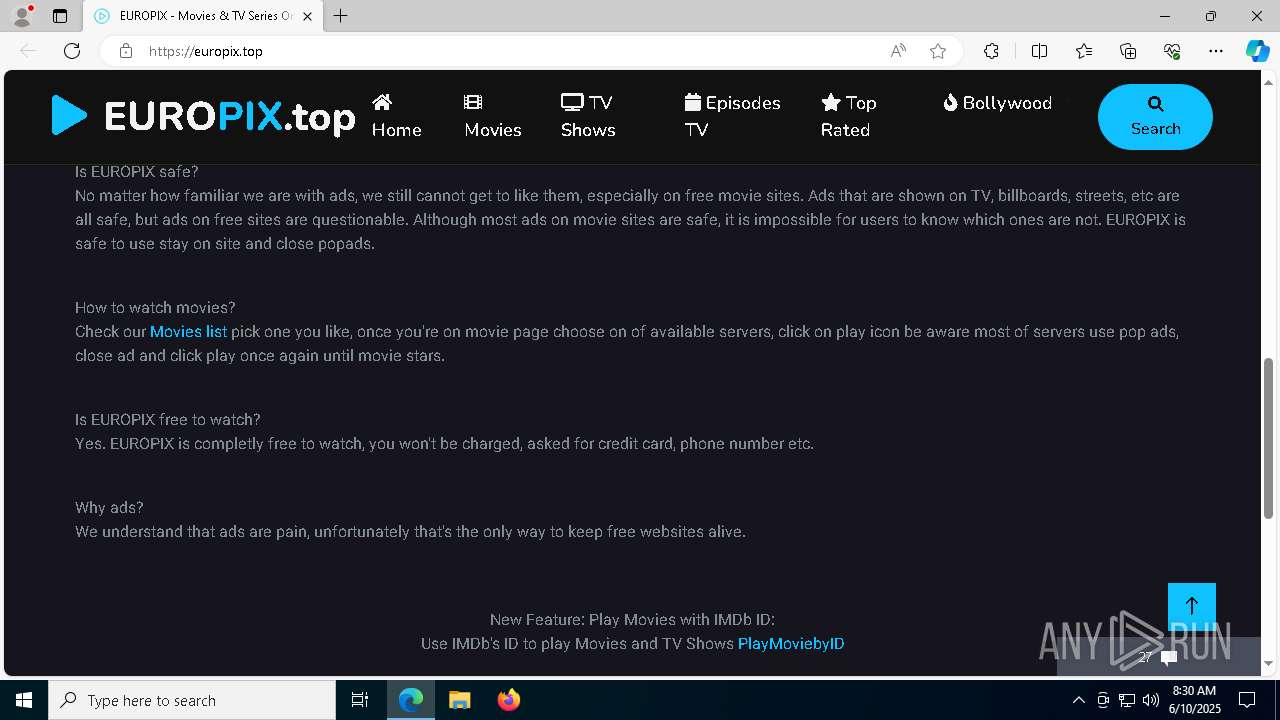
Task: Open Settings and more menu
Action: 1216,51
